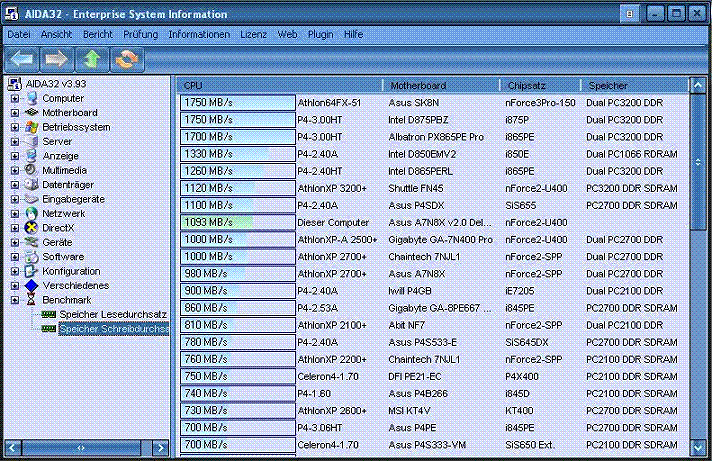Image resolution: width=712 pixels, height=461 pixels.
Task: Click the Geräte icon in the tree
Action: tap(31, 242)
